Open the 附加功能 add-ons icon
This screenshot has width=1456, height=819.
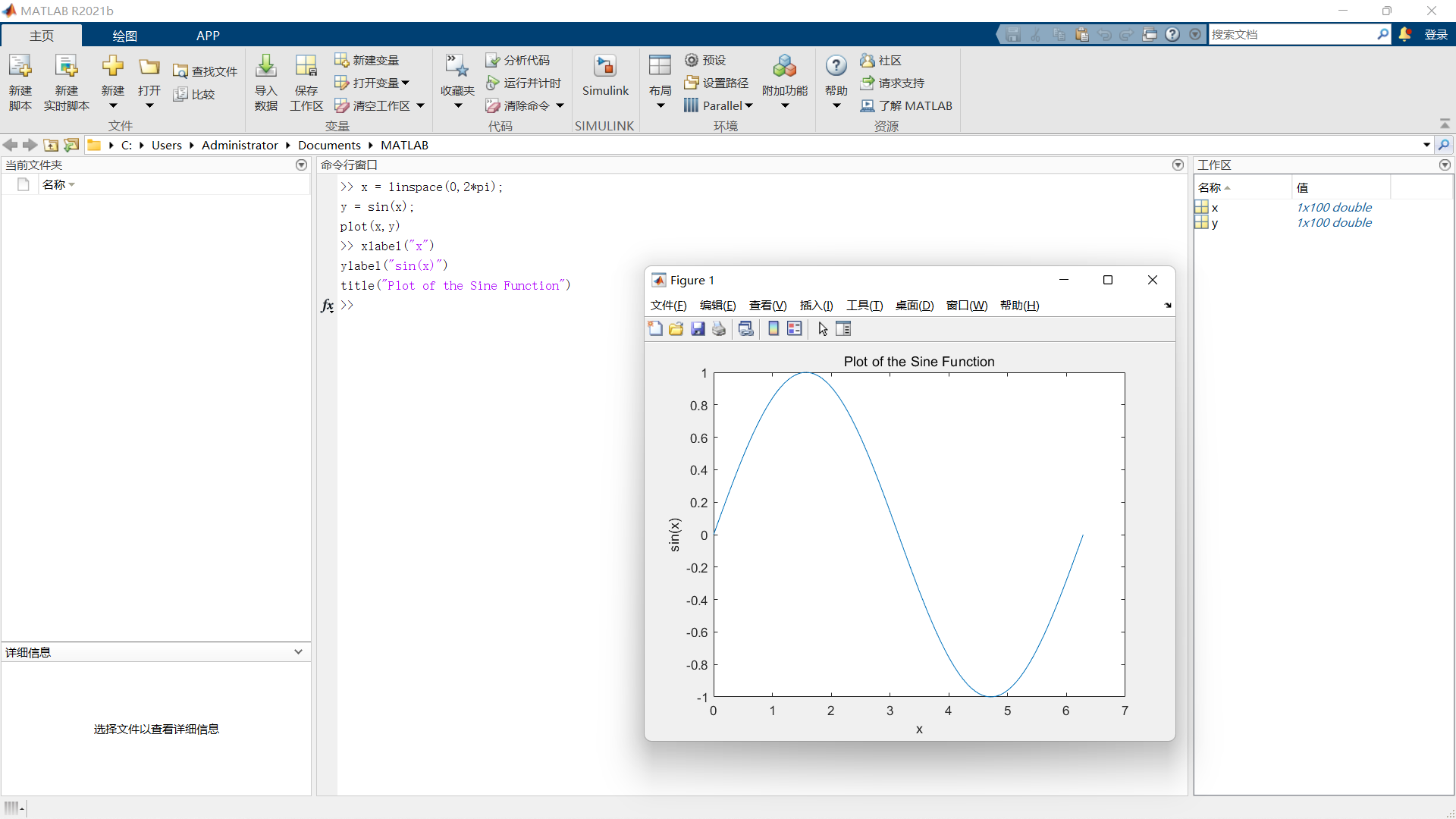[785, 67]
